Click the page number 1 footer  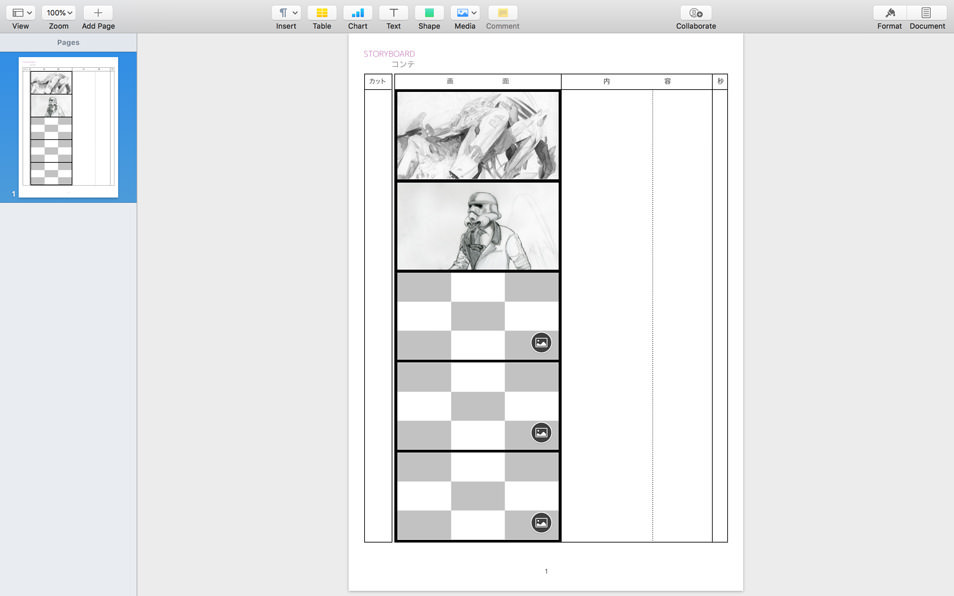[546, 571]
